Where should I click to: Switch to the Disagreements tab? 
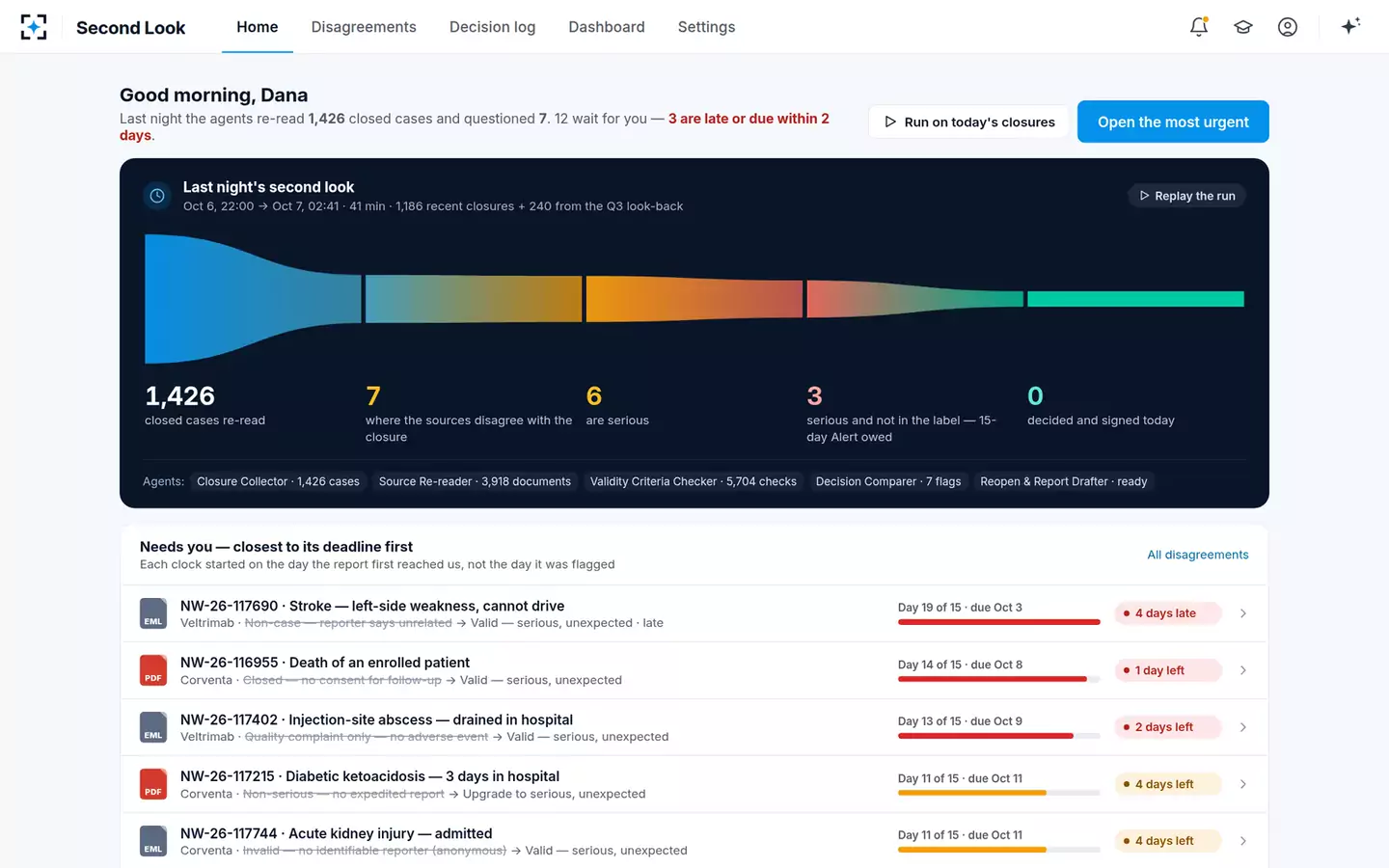click(364, 27)
